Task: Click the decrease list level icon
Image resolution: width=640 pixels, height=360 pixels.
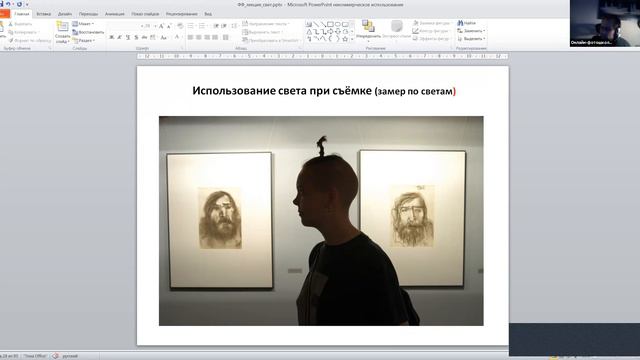Action: (216, 26)
